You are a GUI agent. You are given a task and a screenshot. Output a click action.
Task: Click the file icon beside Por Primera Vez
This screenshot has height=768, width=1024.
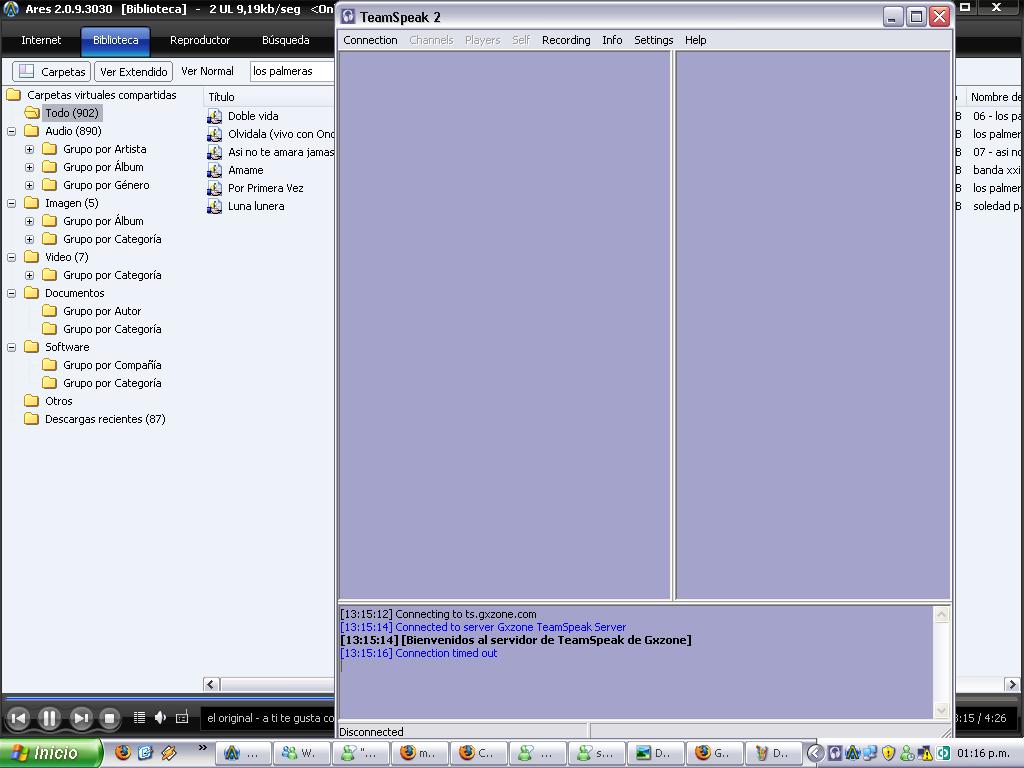pos(214,188)
